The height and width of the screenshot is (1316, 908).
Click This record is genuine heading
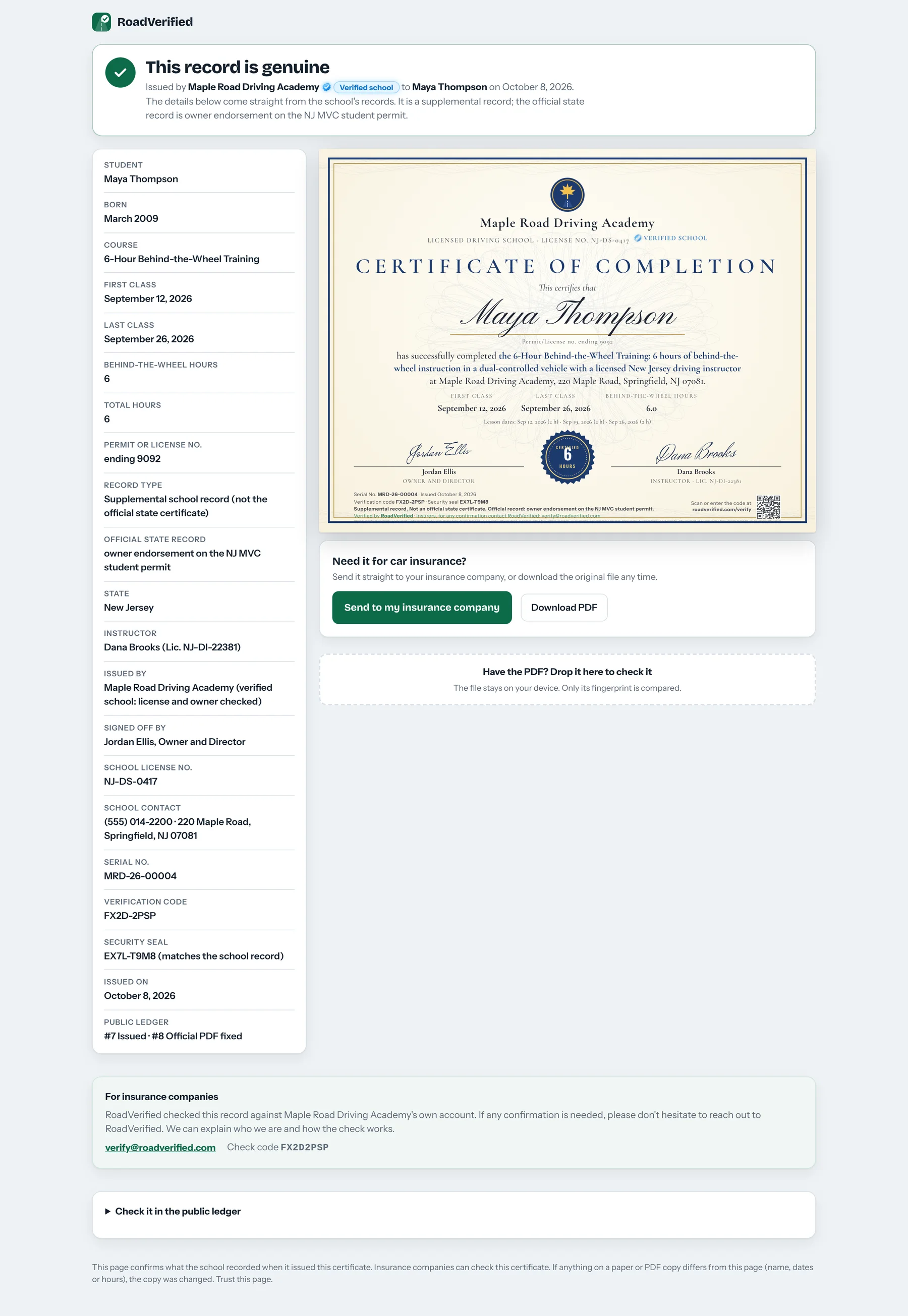pos(238,67)
